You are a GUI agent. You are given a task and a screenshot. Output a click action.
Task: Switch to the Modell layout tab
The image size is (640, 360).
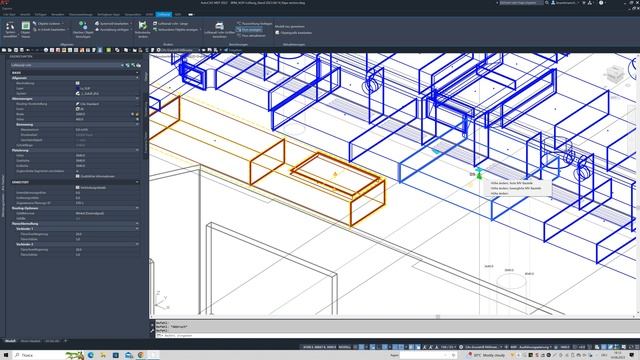point(10,340)
